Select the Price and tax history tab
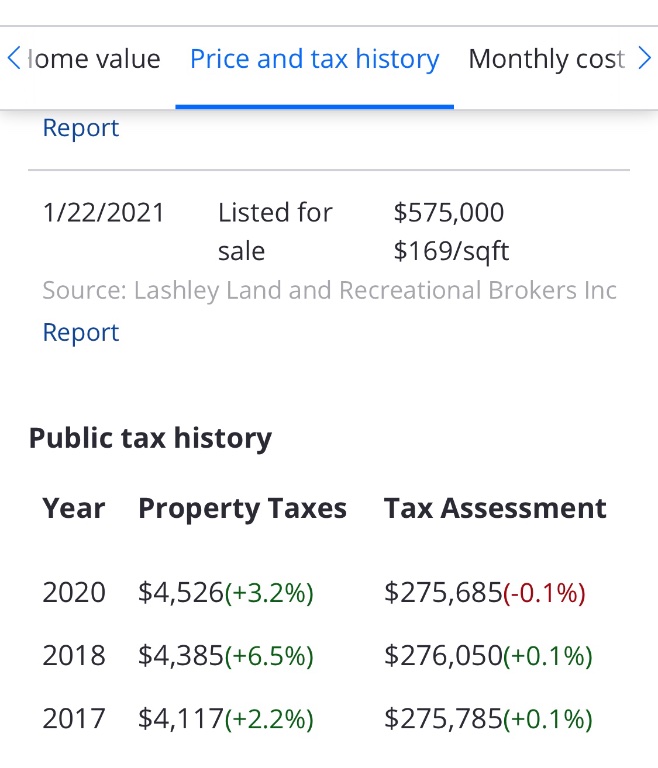This screenshot has width=658, height=768. tap(314, 59)
